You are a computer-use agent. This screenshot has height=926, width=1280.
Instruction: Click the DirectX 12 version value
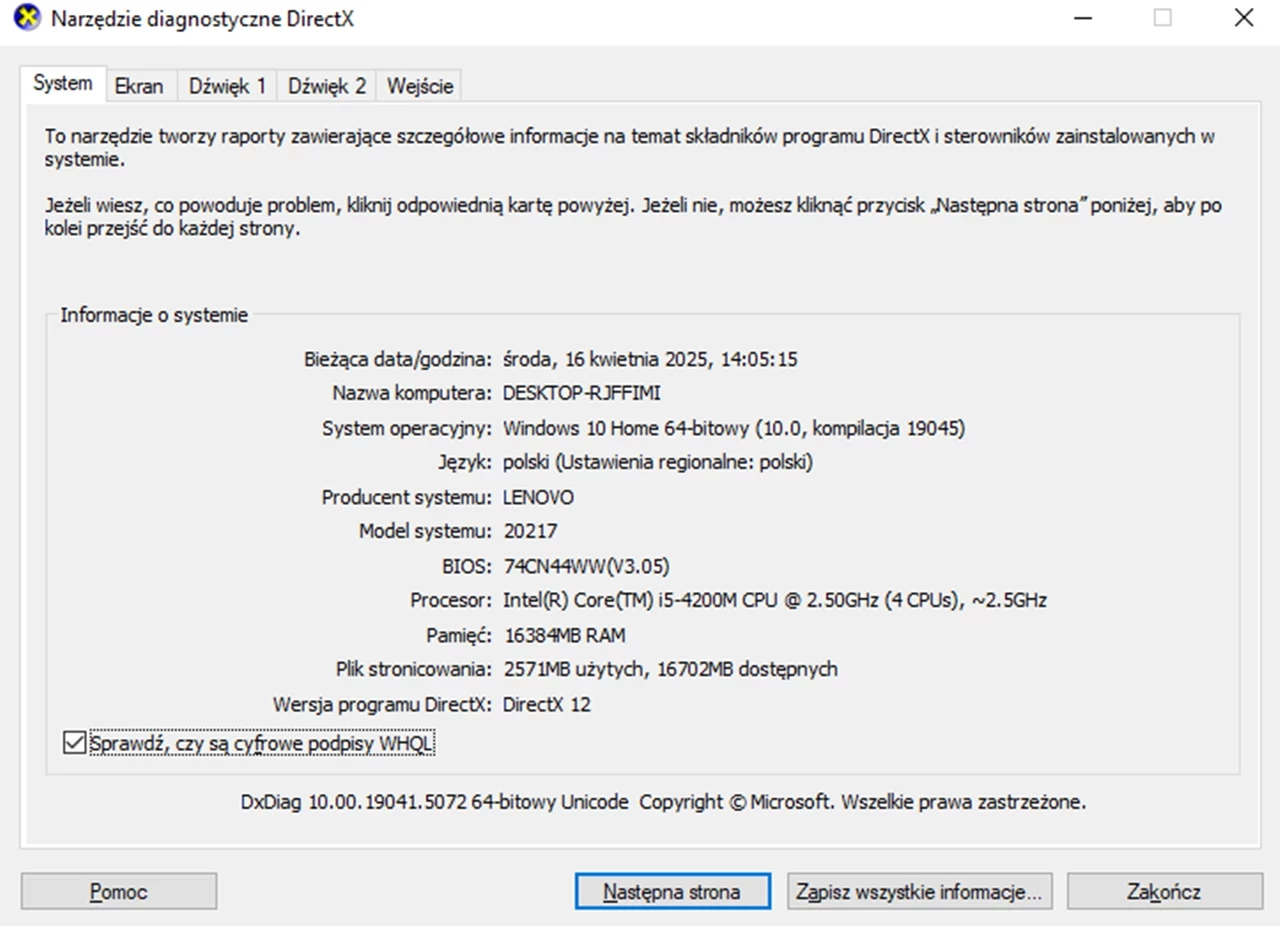coord(546,704)
